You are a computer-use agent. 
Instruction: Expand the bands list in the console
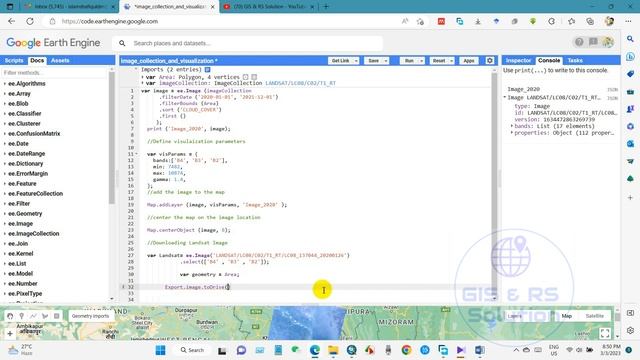click(x=512, y=126)
